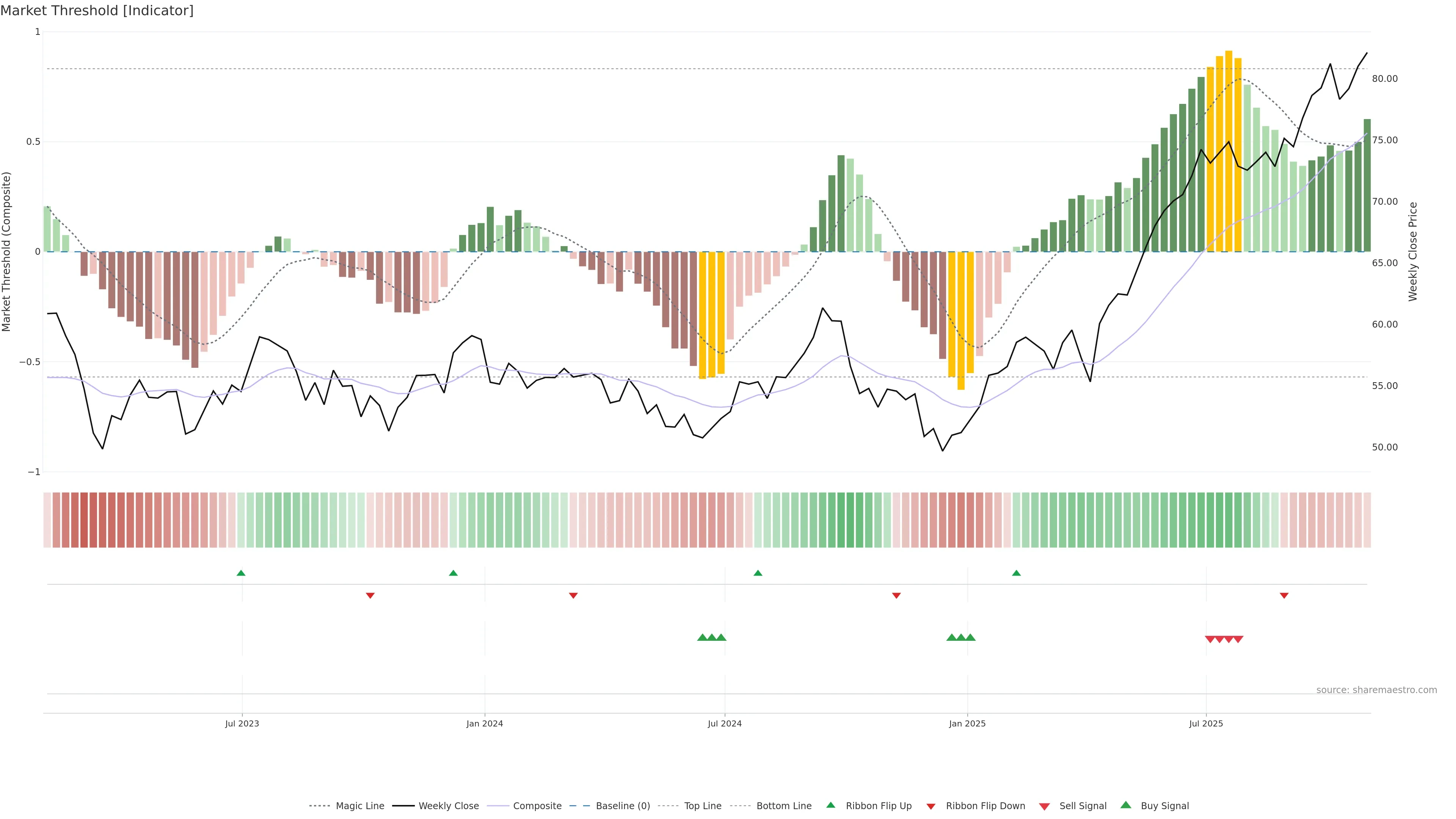Viewport: 1456px width, 819px height.
Task: Click ribbon flip down marker after Jul 2025
Action: (1284, 595)
